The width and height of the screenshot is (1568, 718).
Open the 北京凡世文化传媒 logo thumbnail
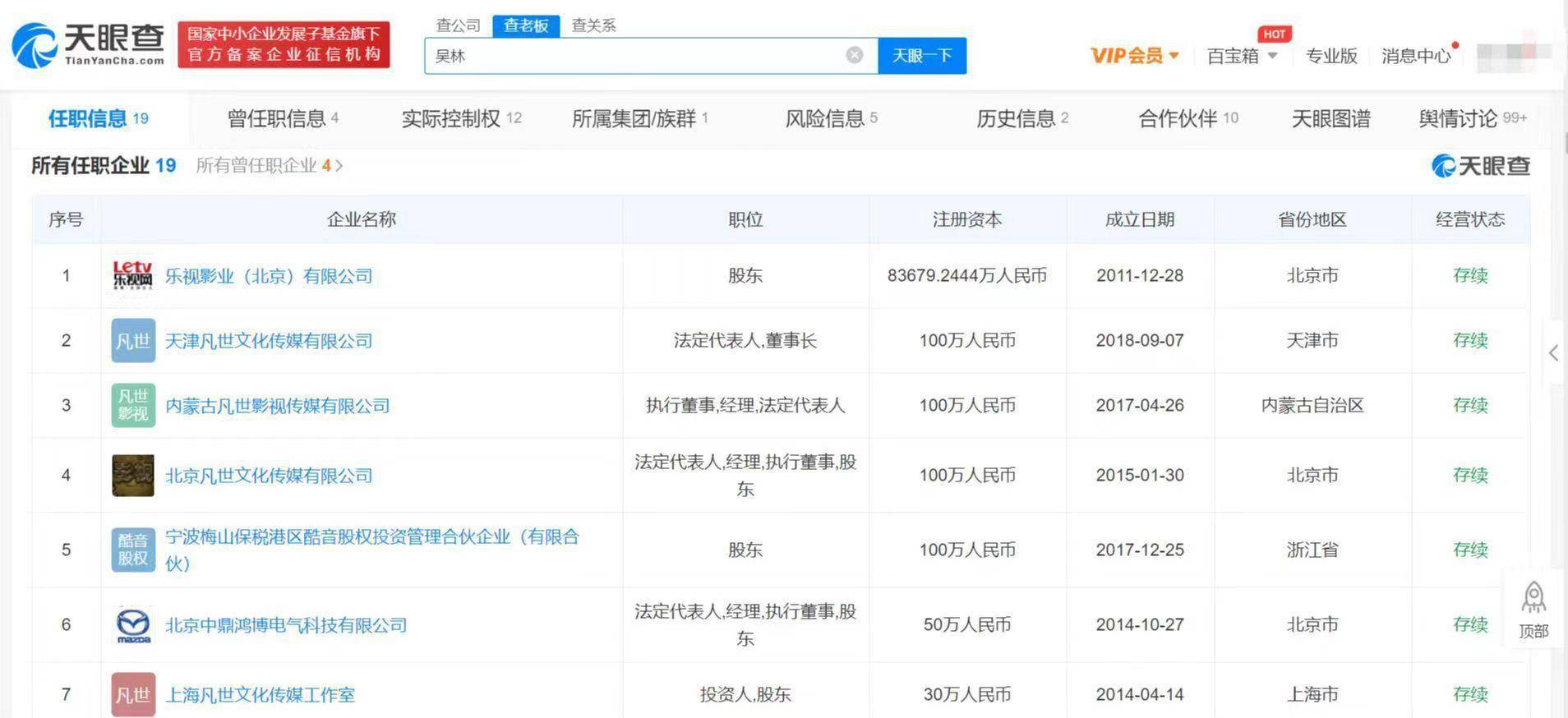coord(133,475)
